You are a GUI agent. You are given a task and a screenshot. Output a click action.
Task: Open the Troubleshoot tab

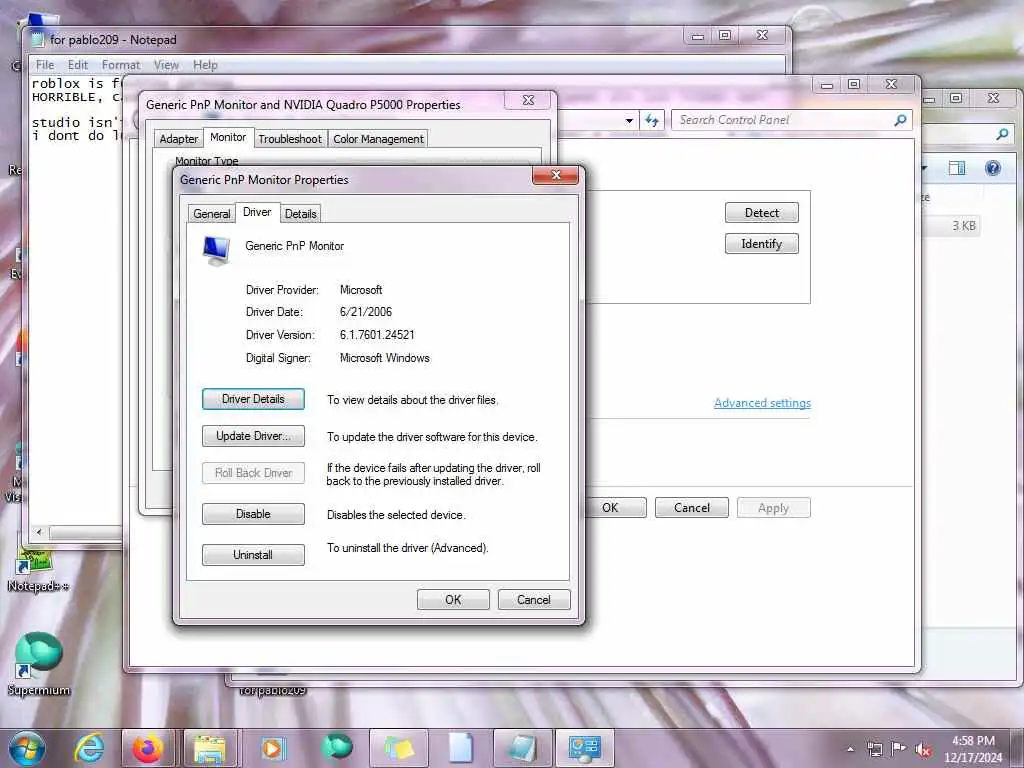[290, 138]
